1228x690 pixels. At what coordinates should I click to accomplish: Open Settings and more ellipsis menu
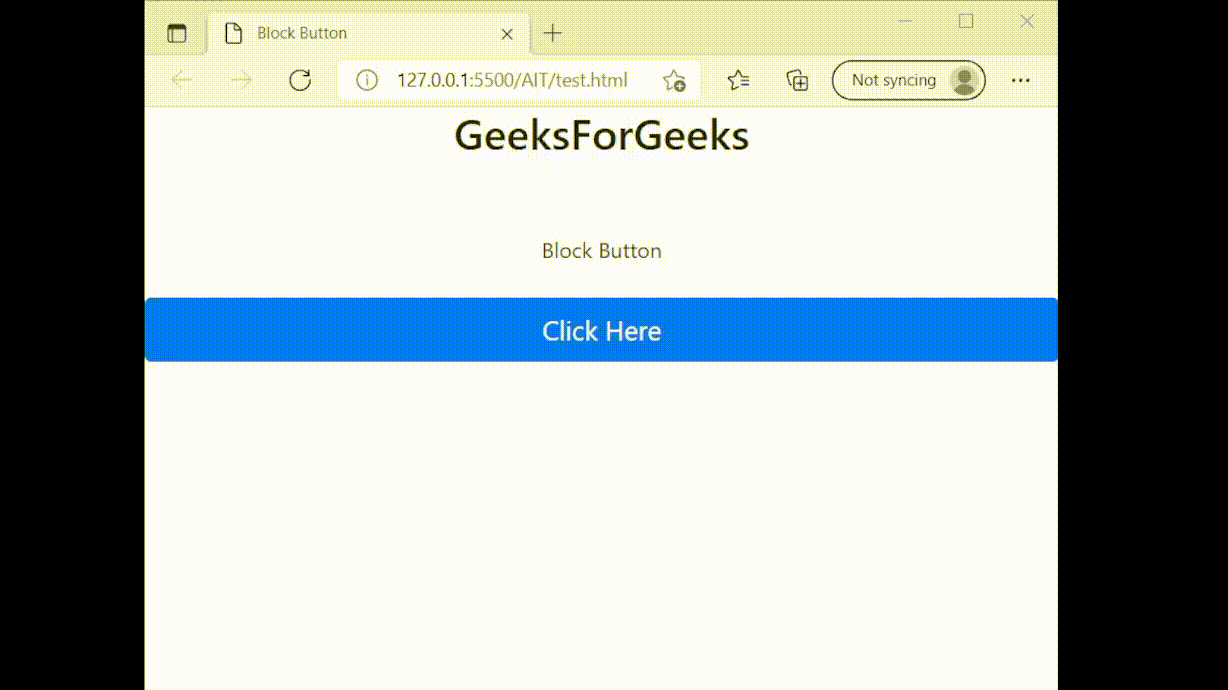[1020, 80]
